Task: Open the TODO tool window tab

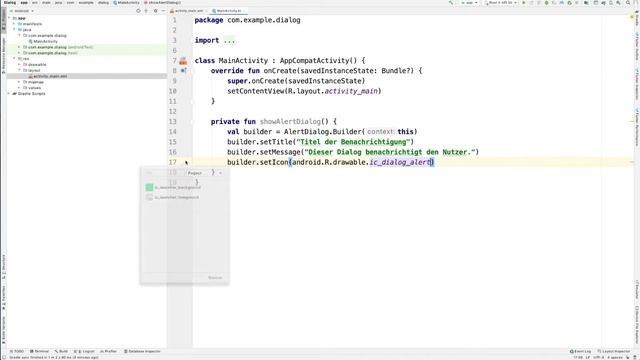Action: (x=17, y=351)
